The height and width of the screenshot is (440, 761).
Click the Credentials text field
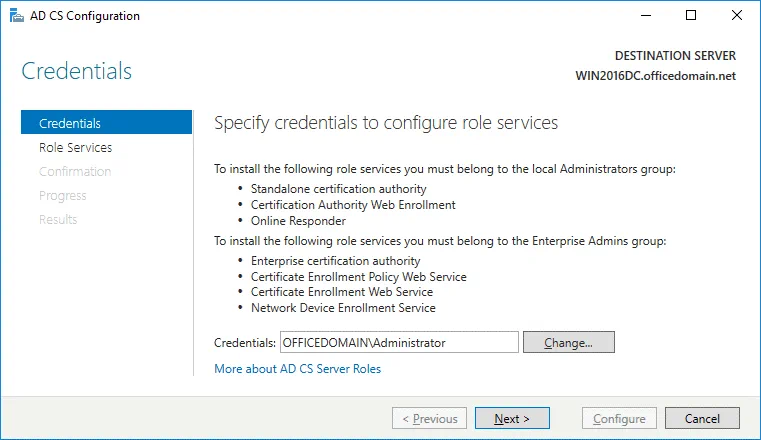point(399,342)
